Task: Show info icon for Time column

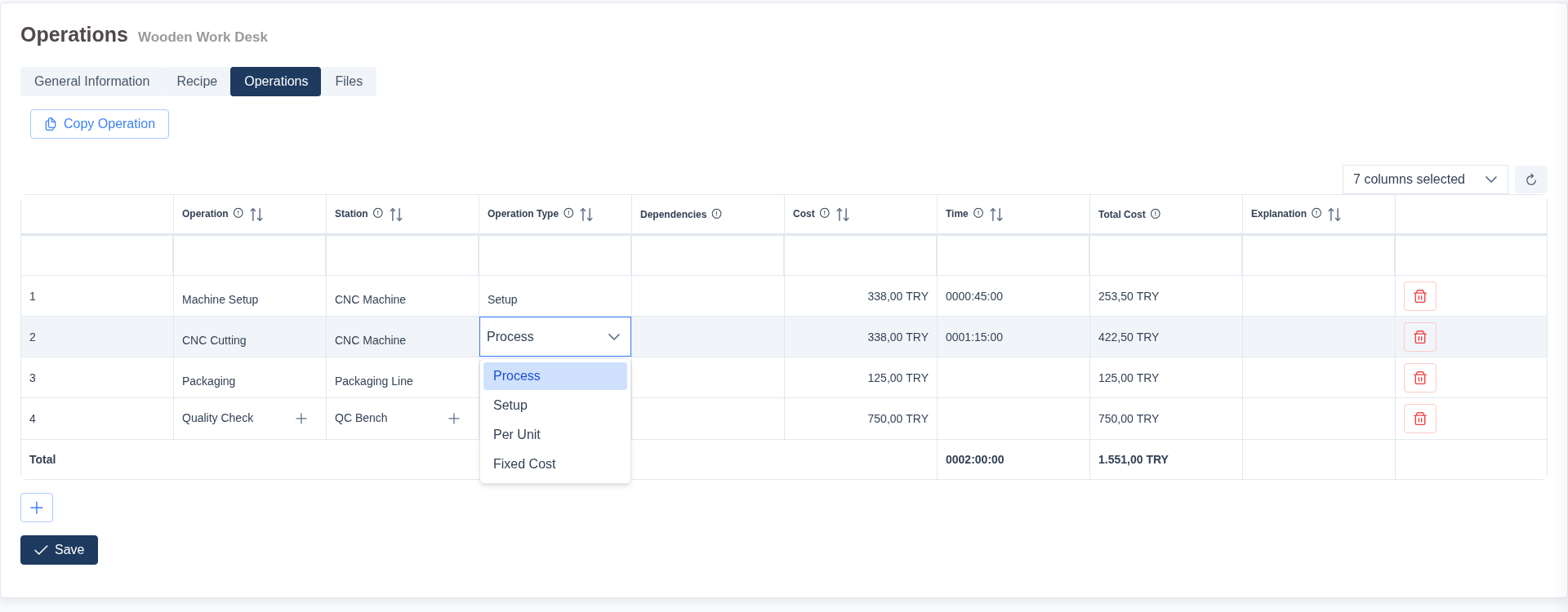Action: click(x=978, y=213)
